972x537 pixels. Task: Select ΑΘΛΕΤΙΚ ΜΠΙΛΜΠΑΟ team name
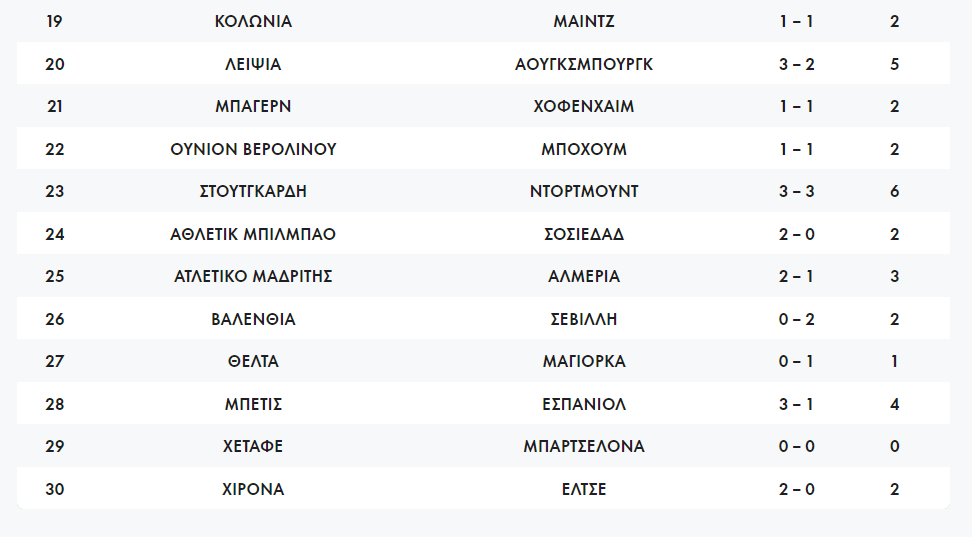pos(253,234)
